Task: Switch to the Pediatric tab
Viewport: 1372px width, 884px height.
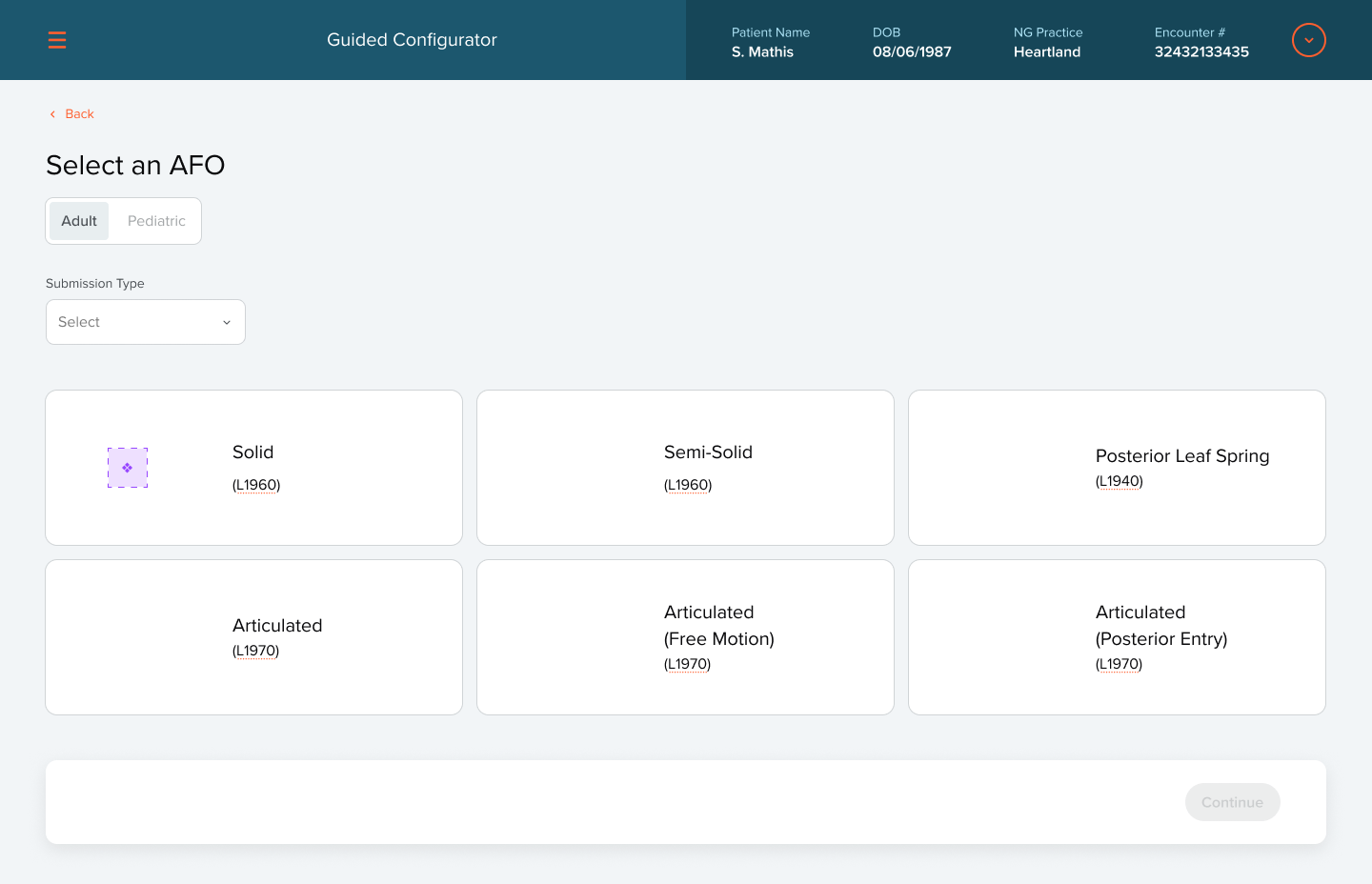Action: pos(156,221)
